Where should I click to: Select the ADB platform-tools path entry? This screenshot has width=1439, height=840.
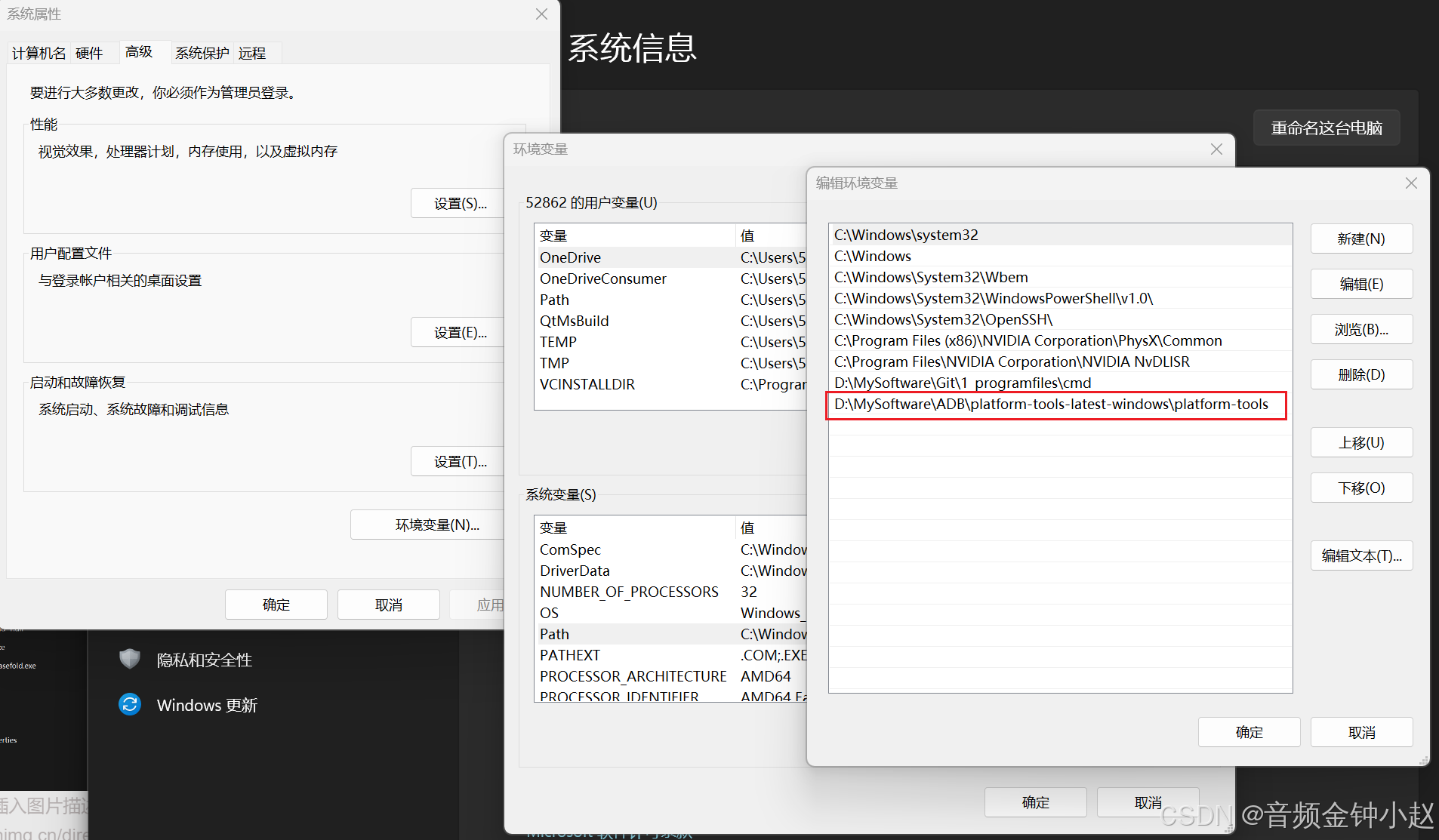click(1060, 404)
